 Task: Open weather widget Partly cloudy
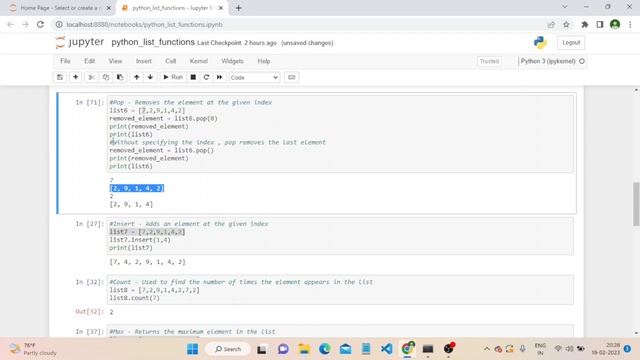[33, 349]
